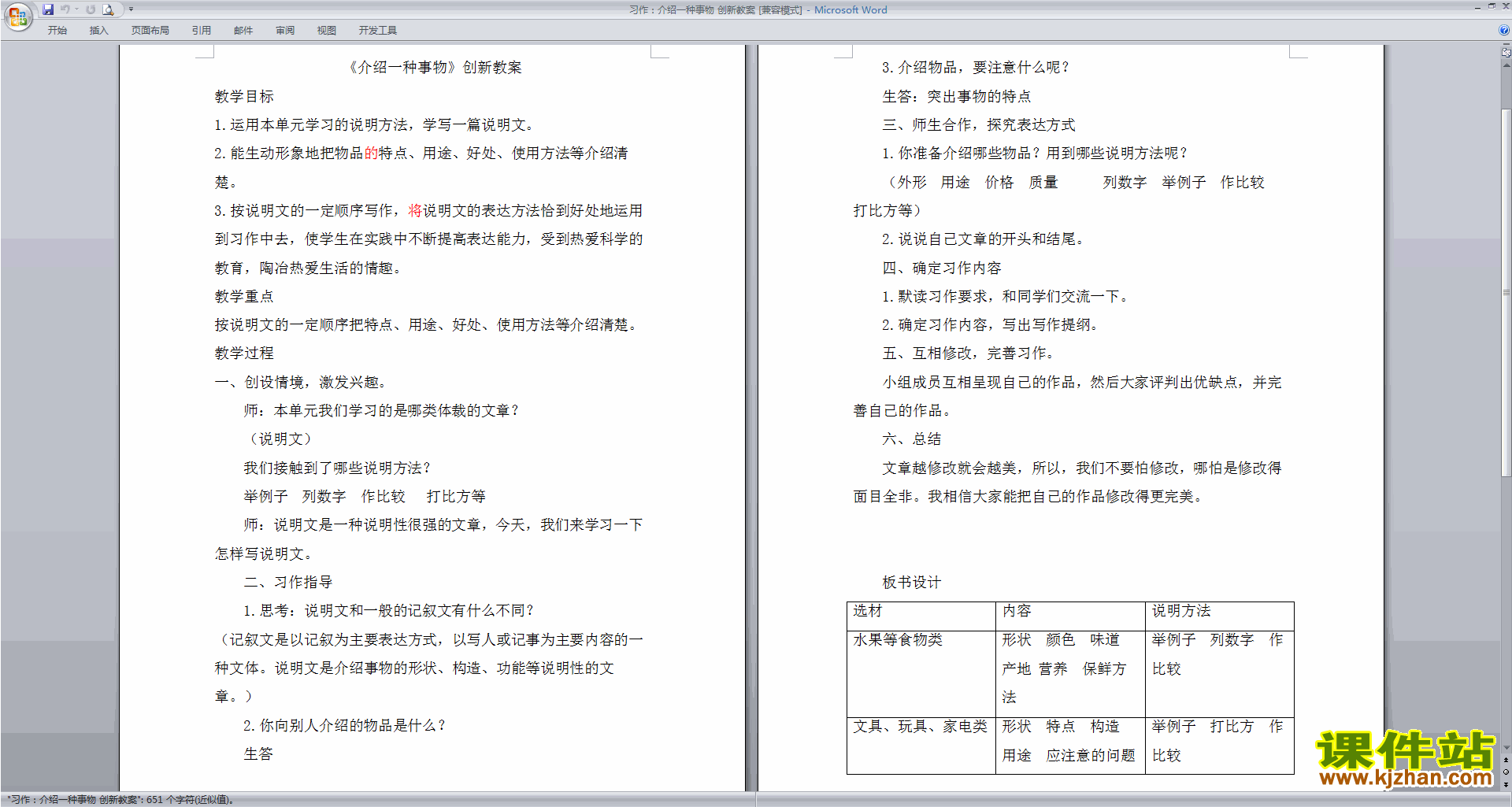Open the 审阅 ribbon tab

point(285,30)
